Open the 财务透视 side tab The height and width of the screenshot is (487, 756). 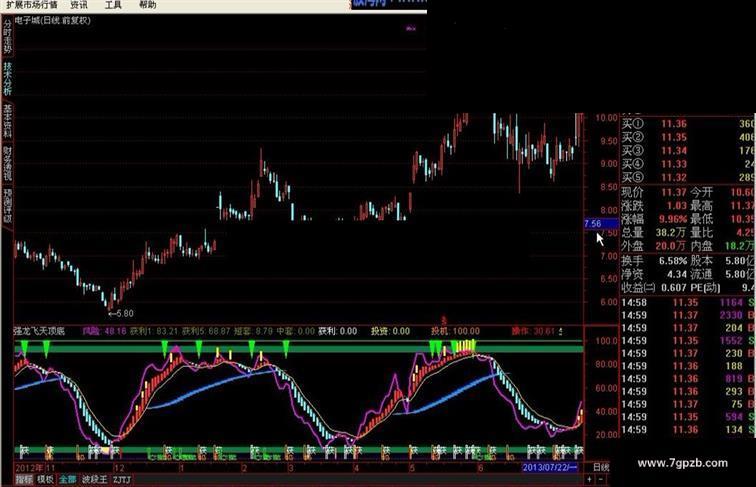pos(7,163)
